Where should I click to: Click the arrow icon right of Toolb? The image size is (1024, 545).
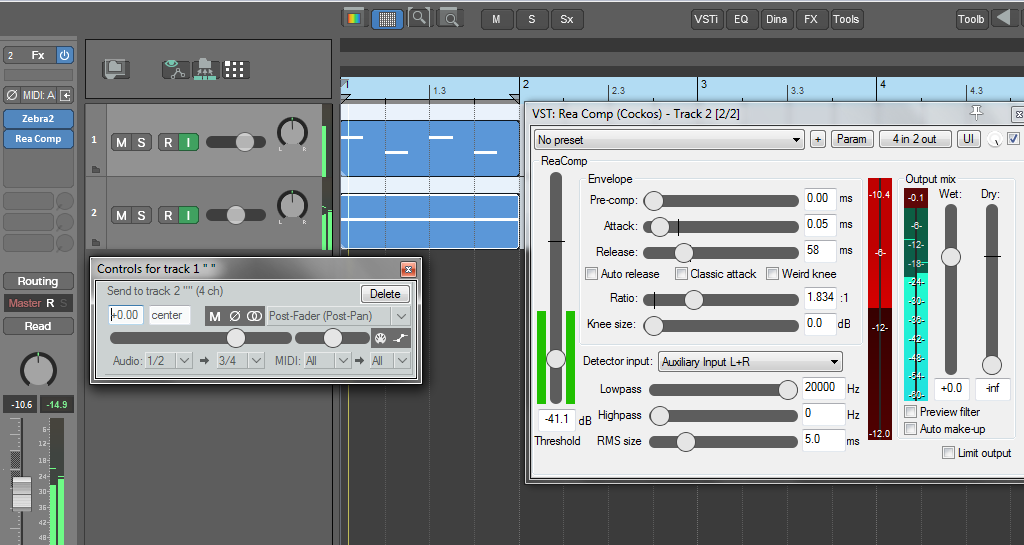point(1002,18)
